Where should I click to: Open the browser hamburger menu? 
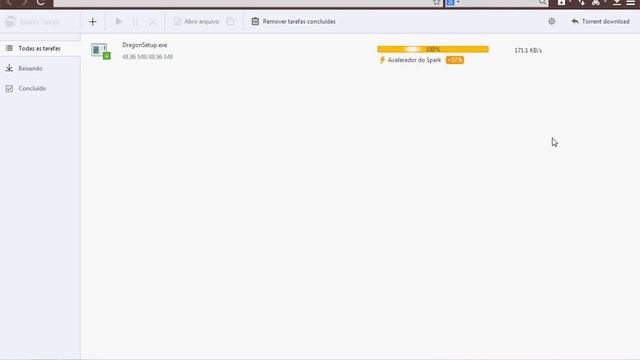631,2
